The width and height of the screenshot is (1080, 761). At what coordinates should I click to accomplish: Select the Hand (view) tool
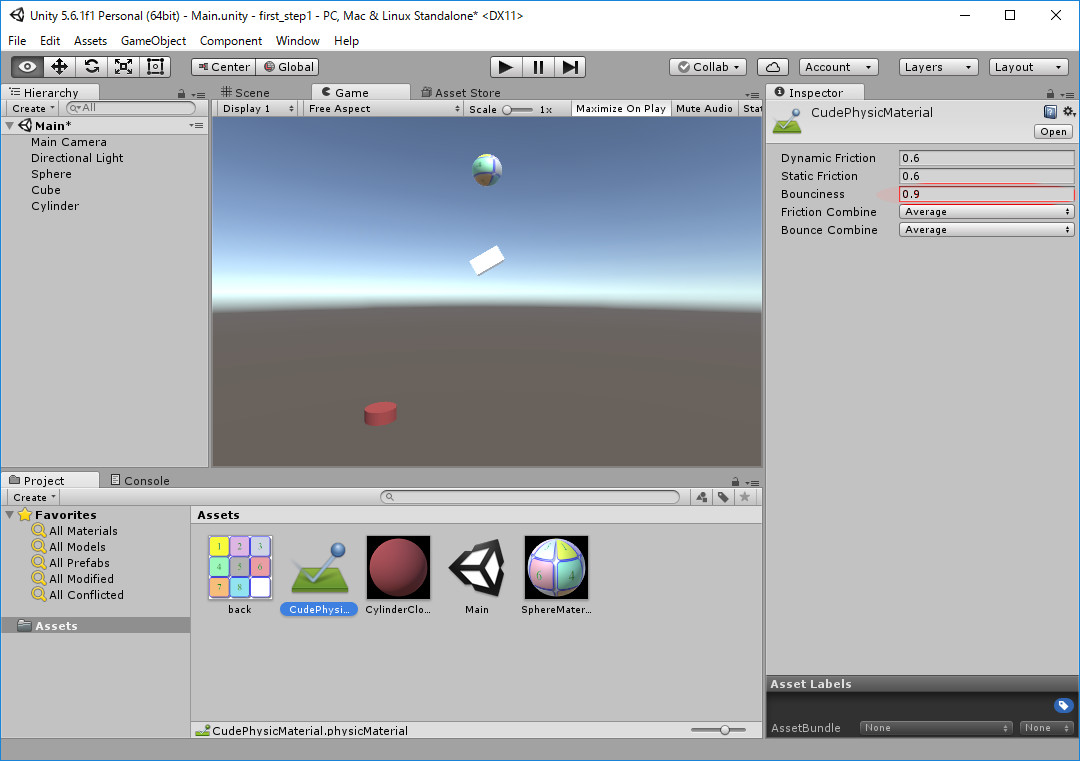27,67
